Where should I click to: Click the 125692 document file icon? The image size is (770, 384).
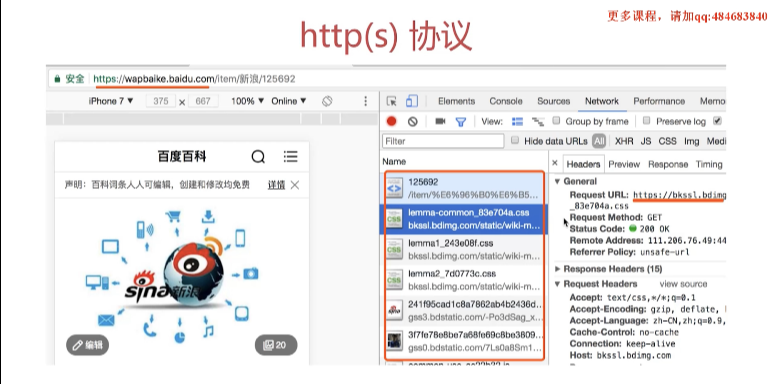(x=394, y=188)
